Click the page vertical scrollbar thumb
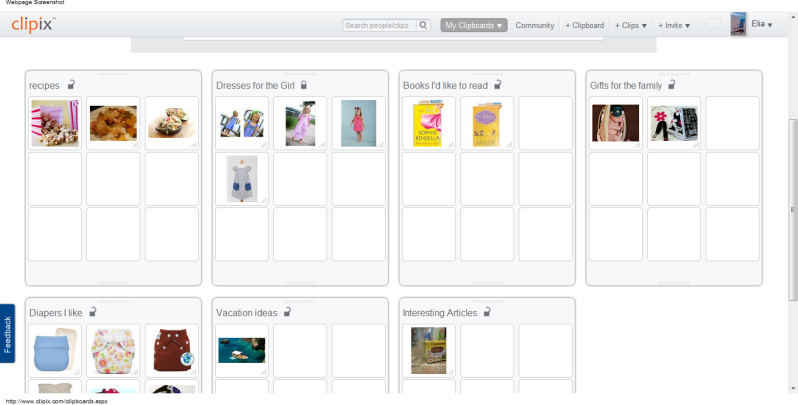Viewport: 798px width, 405px height. (793, 210)
